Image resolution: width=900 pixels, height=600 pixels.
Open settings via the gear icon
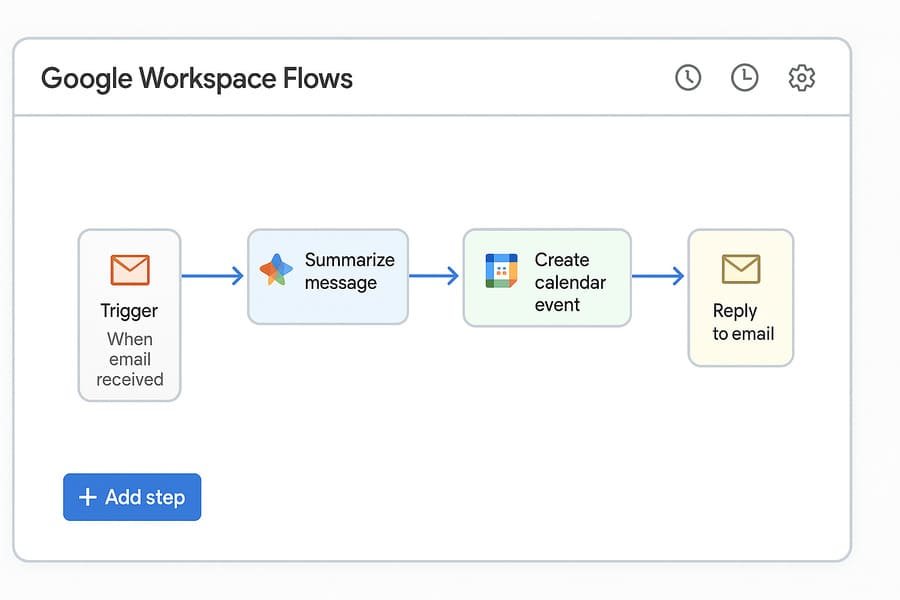pos(802,78)
